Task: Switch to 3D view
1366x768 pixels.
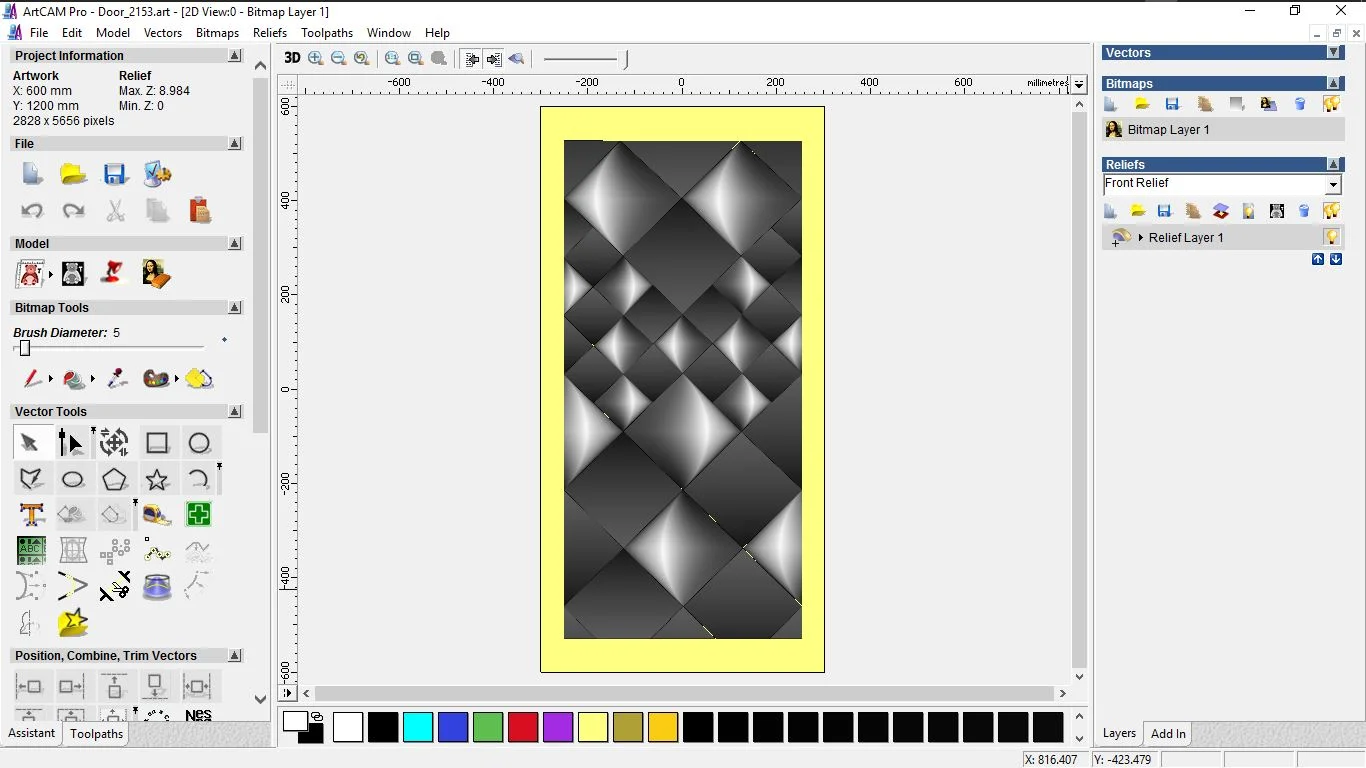Action: (292, 58)
